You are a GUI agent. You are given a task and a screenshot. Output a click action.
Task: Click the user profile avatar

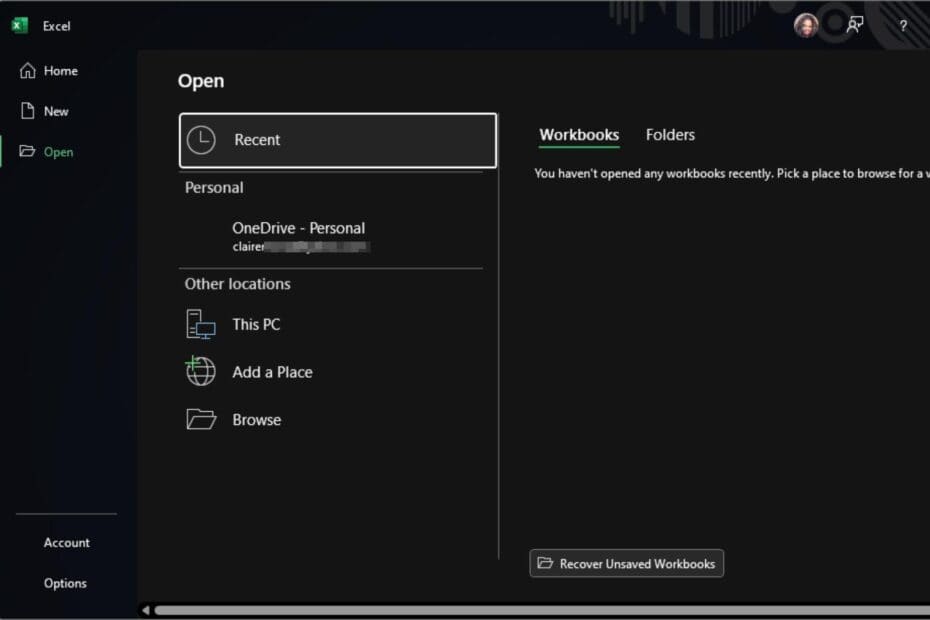click(x=806, y=25)
